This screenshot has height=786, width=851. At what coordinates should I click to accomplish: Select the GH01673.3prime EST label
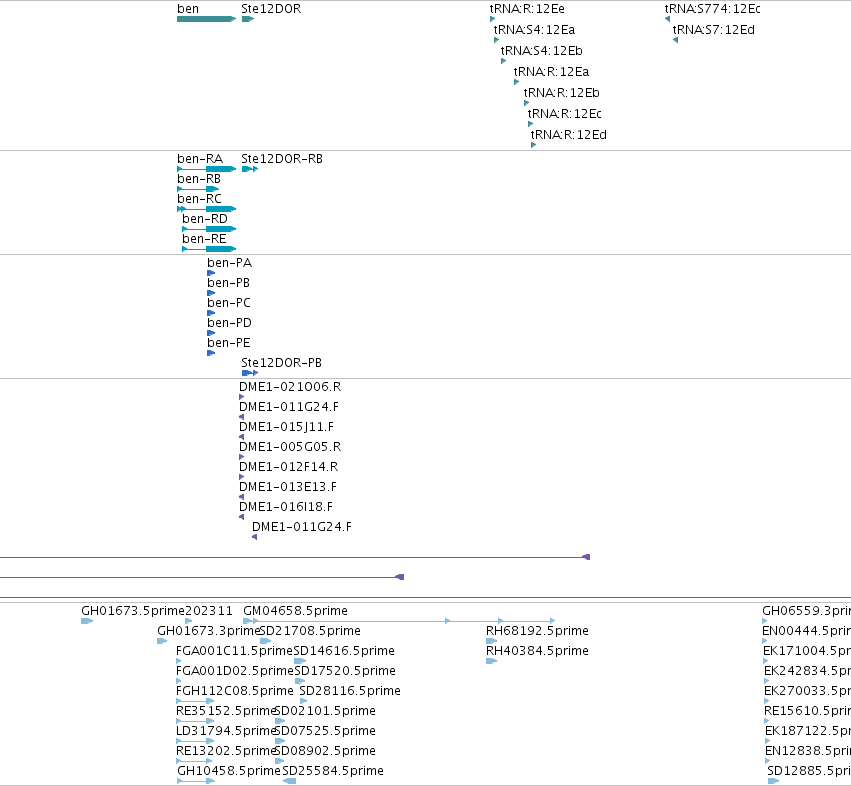(x=209, y=631)
